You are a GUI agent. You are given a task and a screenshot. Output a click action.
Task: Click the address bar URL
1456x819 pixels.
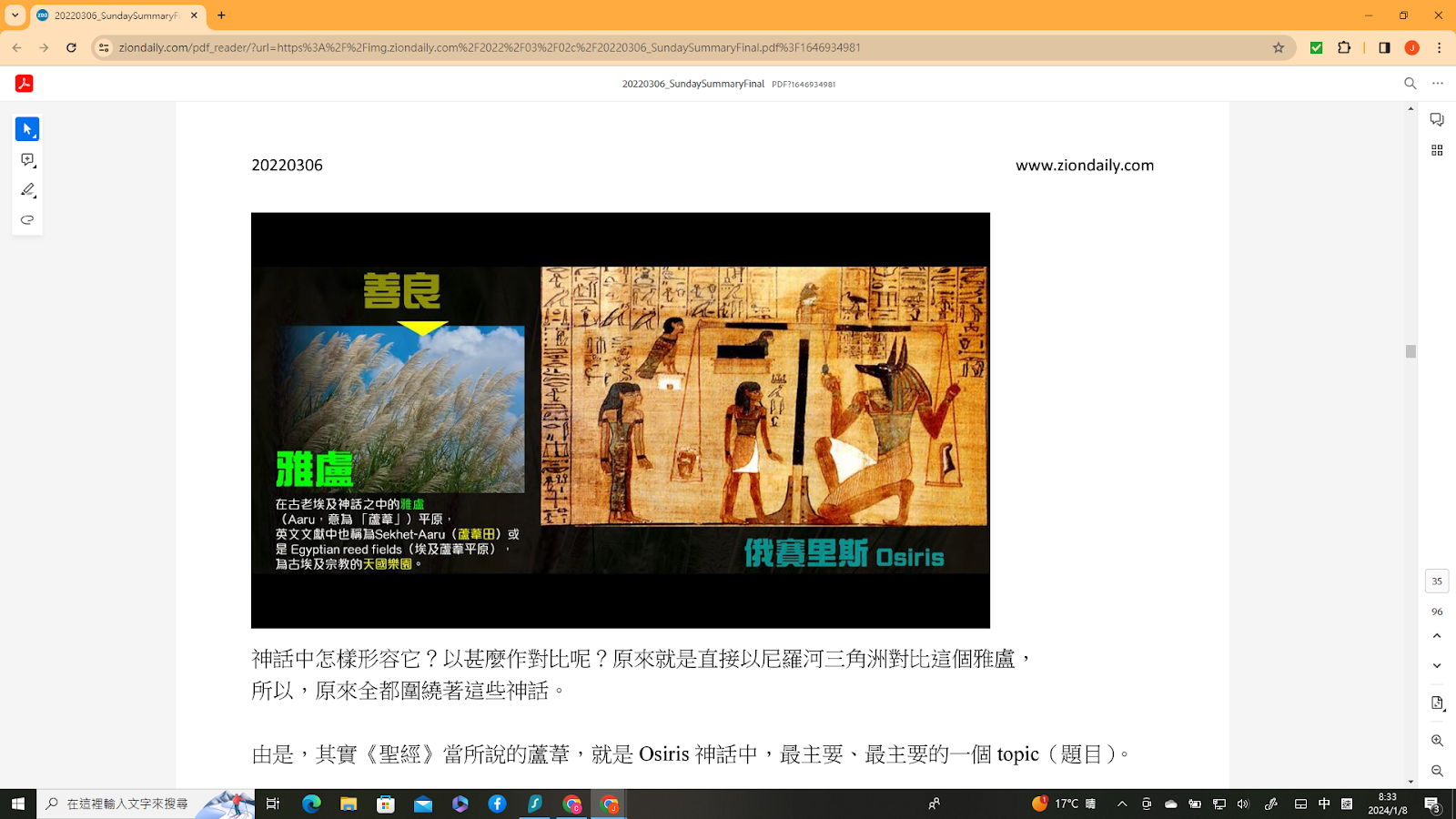490,47
